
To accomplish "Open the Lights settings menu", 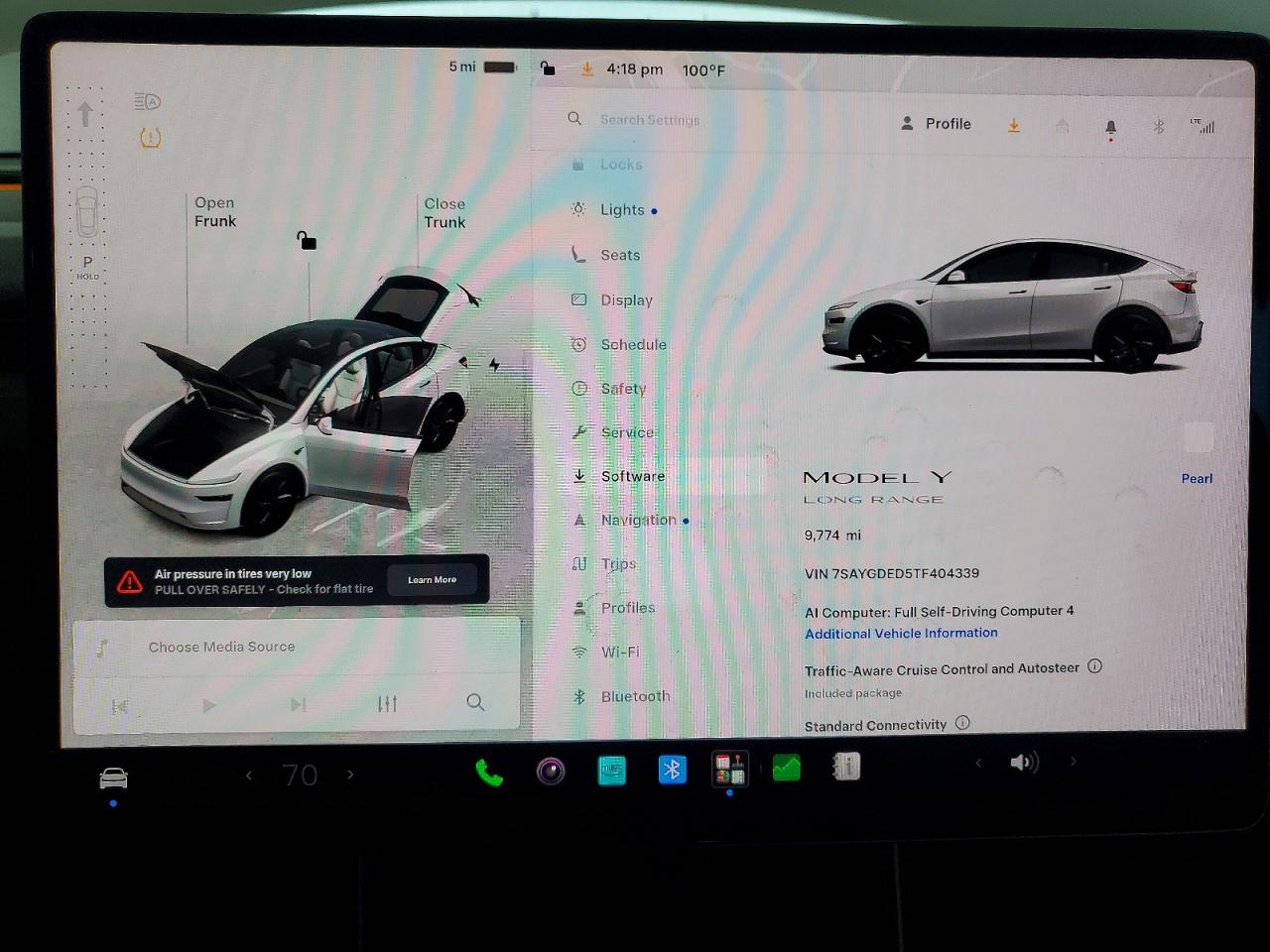I will tap(622, 210).
